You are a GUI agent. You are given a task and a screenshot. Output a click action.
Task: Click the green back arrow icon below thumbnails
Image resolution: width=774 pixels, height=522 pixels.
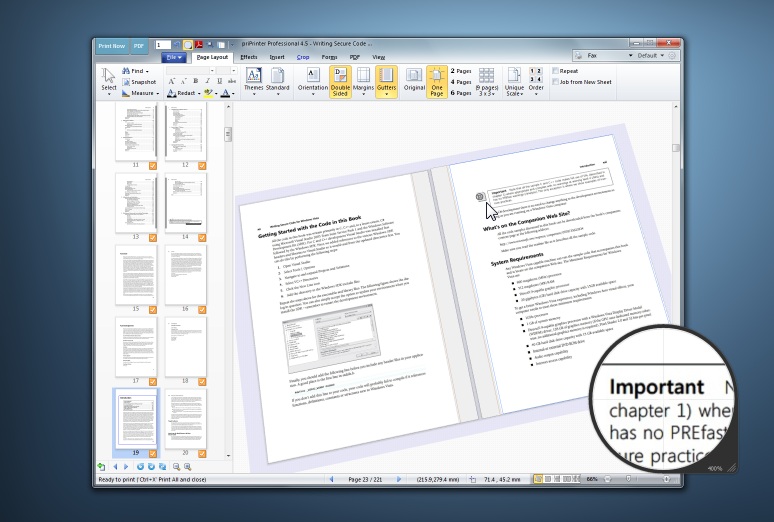101,467
